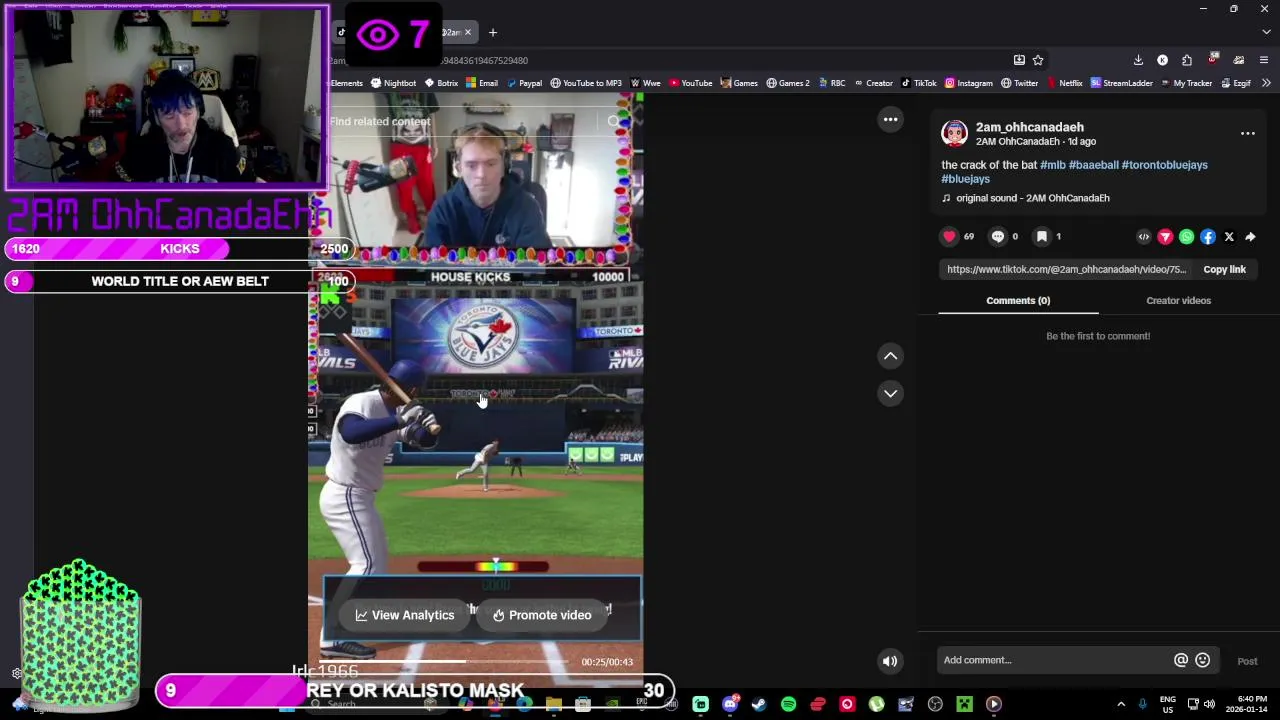Viewport: 1280px width, 720px height.
Task: Open the 2am_ohhcanadaeh profile name
Action: (1030, 127)
